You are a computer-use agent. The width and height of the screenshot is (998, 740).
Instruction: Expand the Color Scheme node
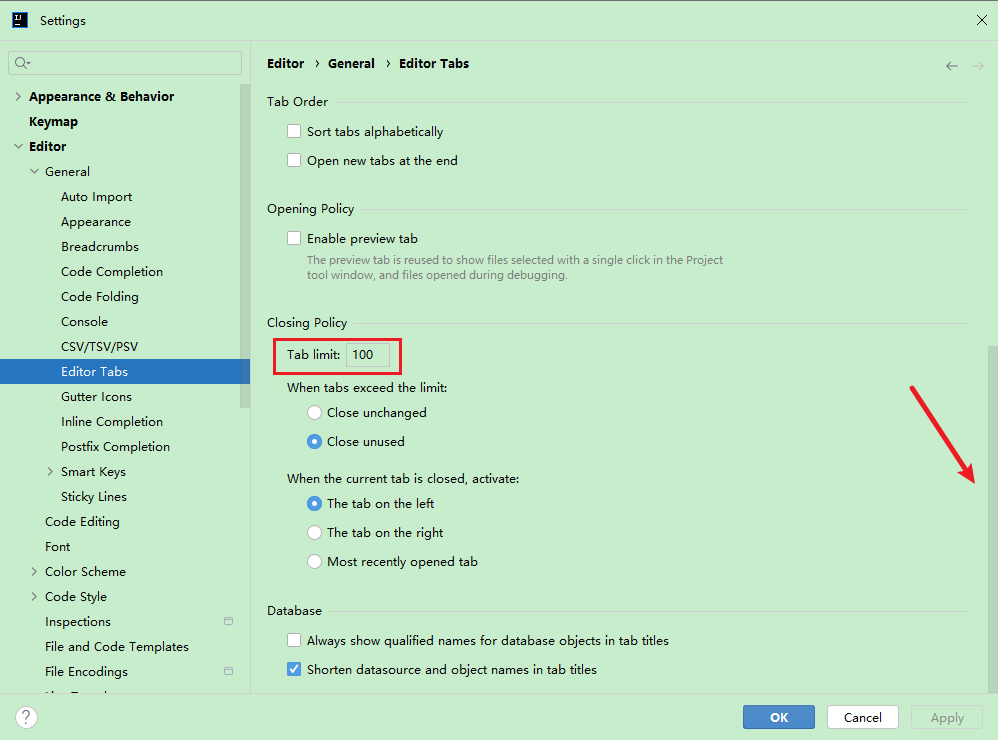pos(34,572)
